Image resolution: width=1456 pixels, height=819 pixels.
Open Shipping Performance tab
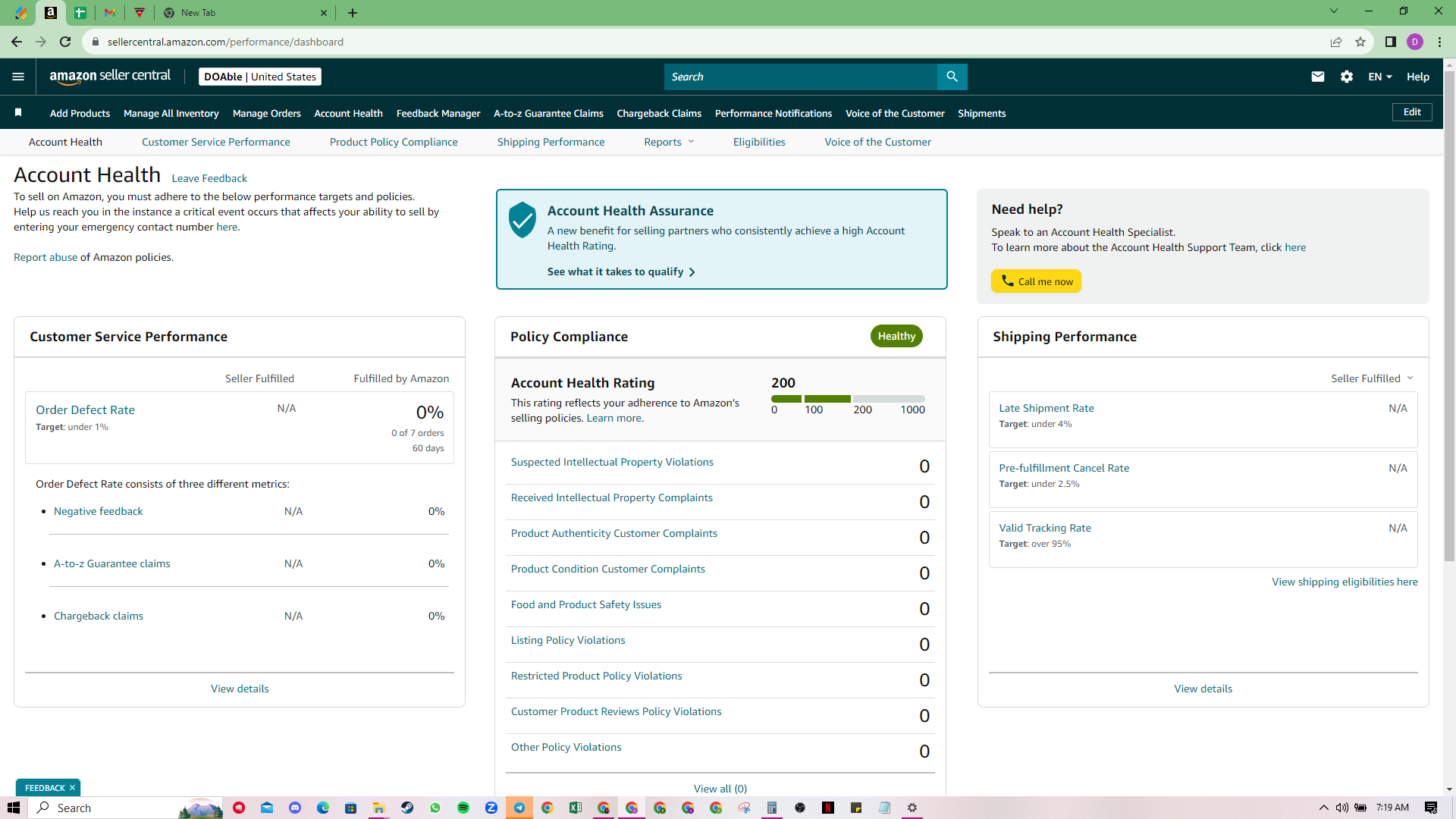[x=551, y=142]
